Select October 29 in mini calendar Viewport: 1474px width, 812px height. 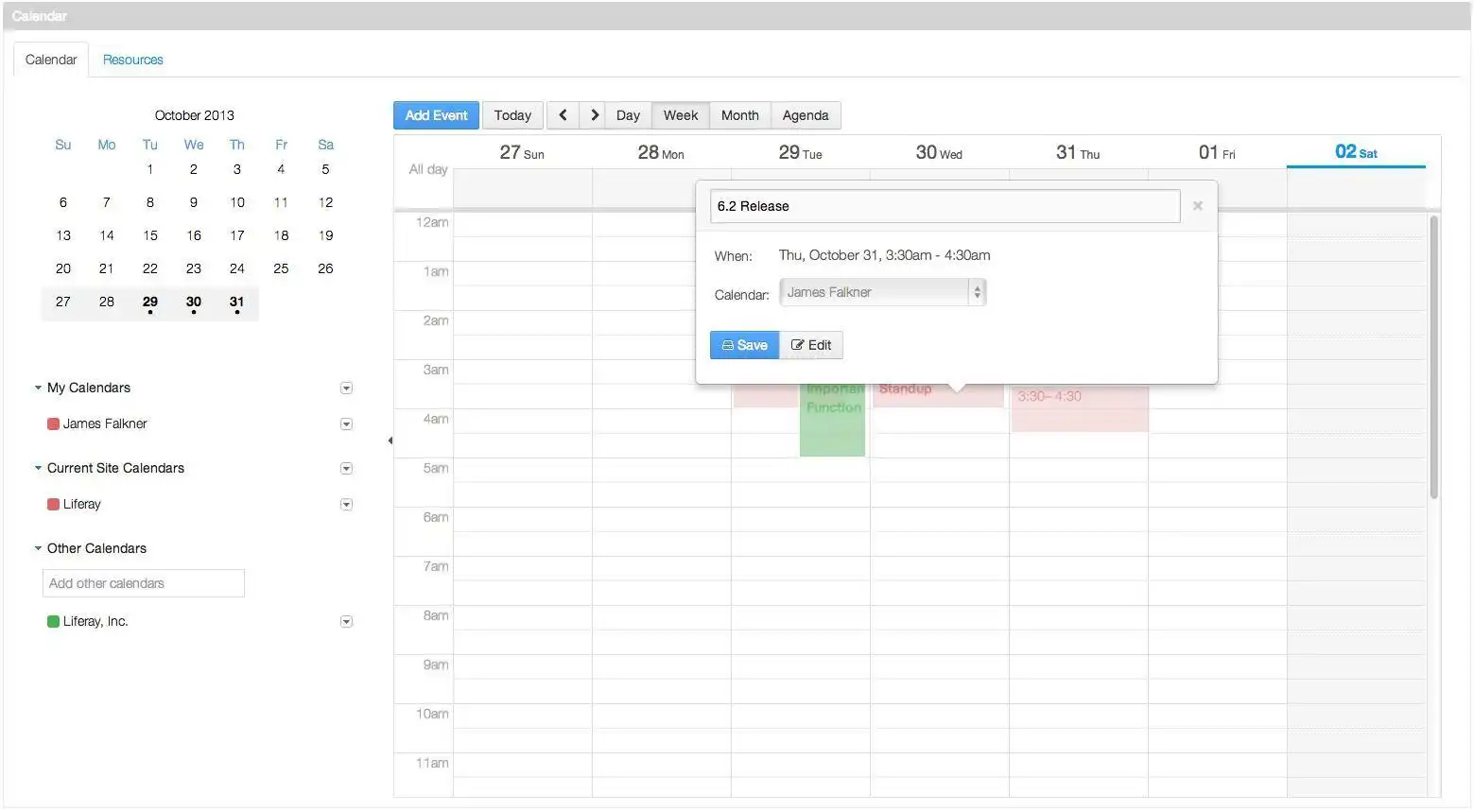pos(150,302)
